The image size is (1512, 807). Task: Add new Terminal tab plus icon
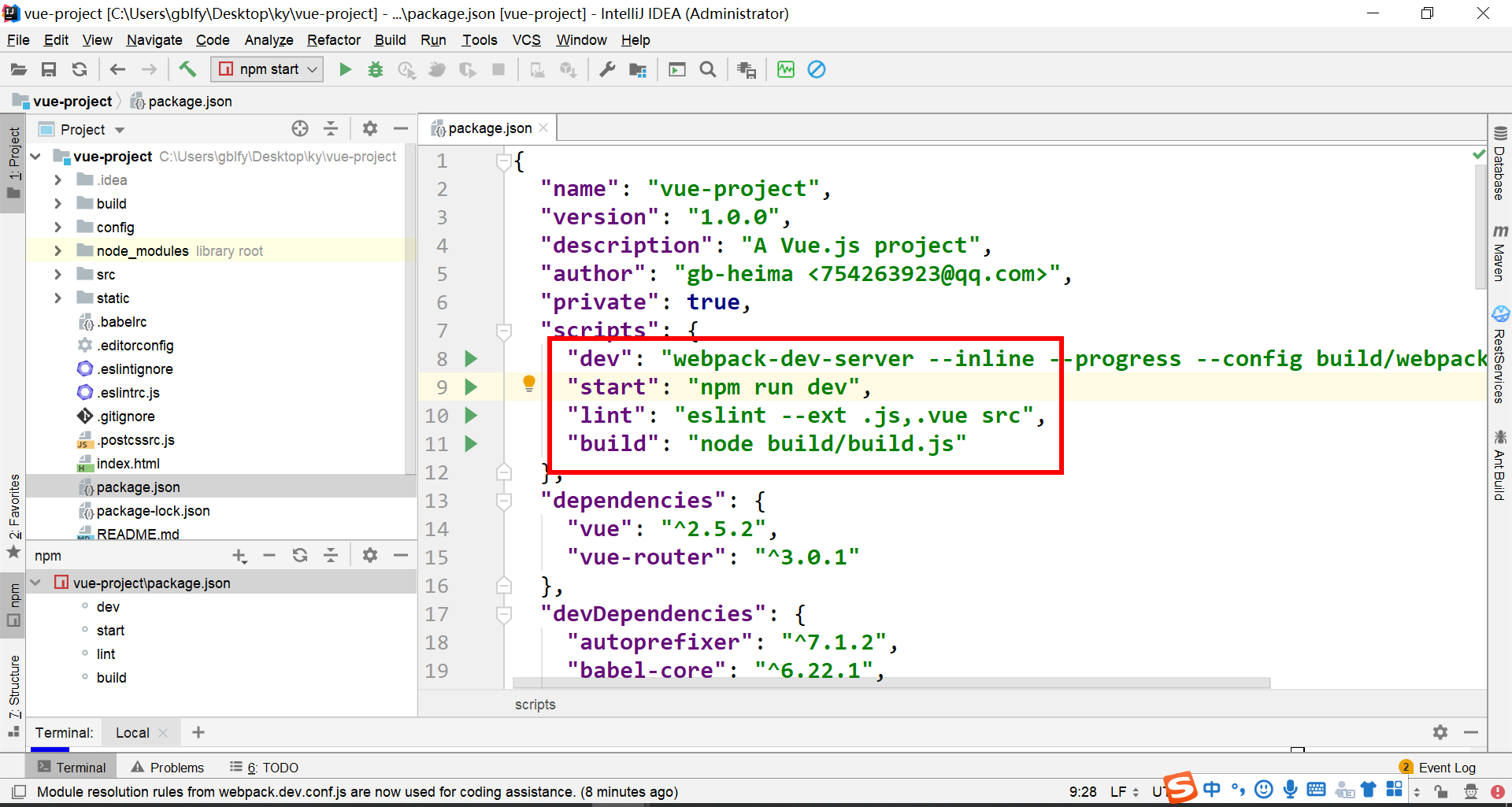point(198,733)
